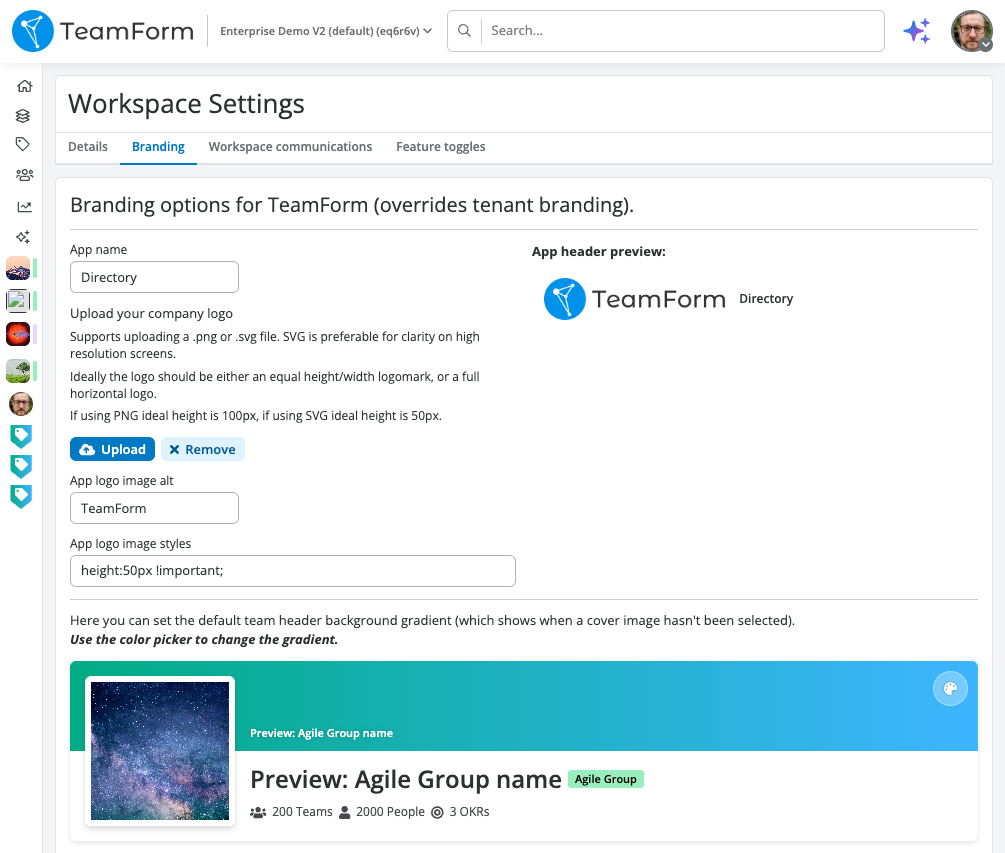Open the gradient color picker palette button
The height and width of the screenshot is (853, 1005).
coord(950,689)
